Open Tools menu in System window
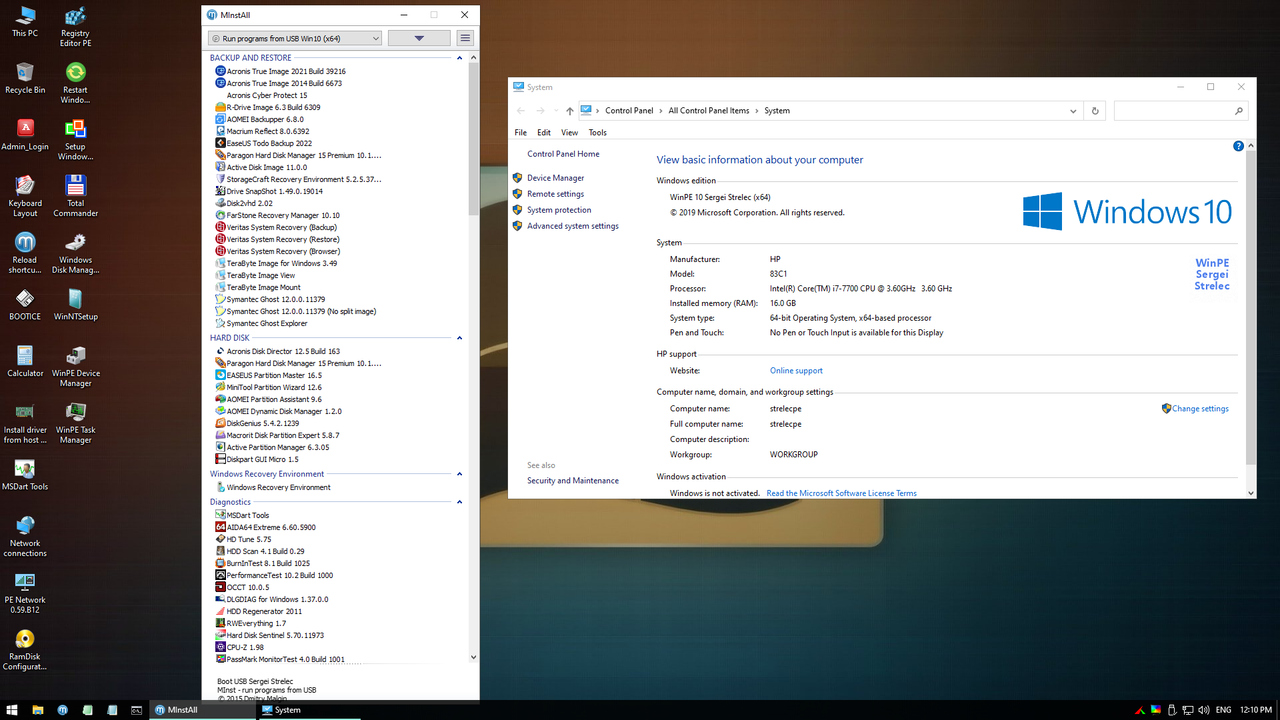Image resolution: width=1280 pixels, height=720 pixels. click(x=598, y=132)
